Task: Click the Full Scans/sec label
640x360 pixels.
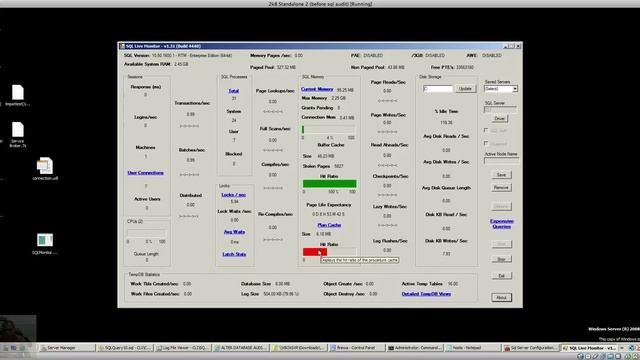Action: 275,129
